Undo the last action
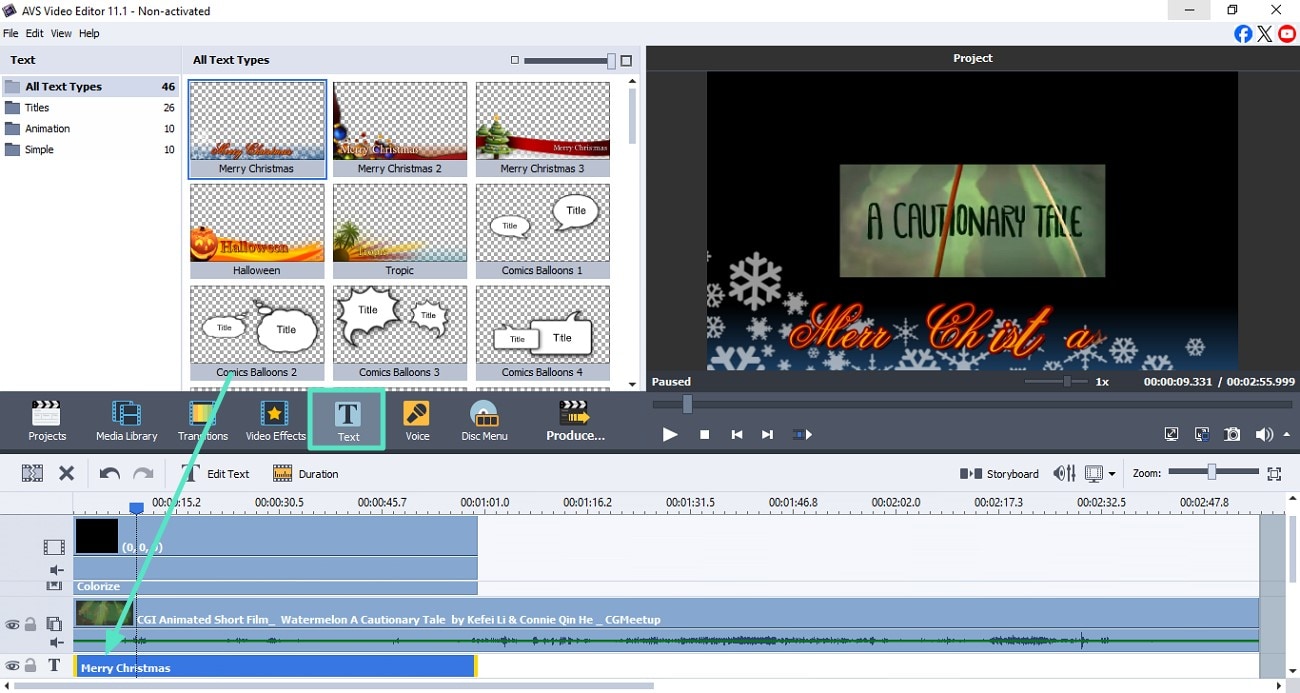1300x693 pixels. (110, 473)
